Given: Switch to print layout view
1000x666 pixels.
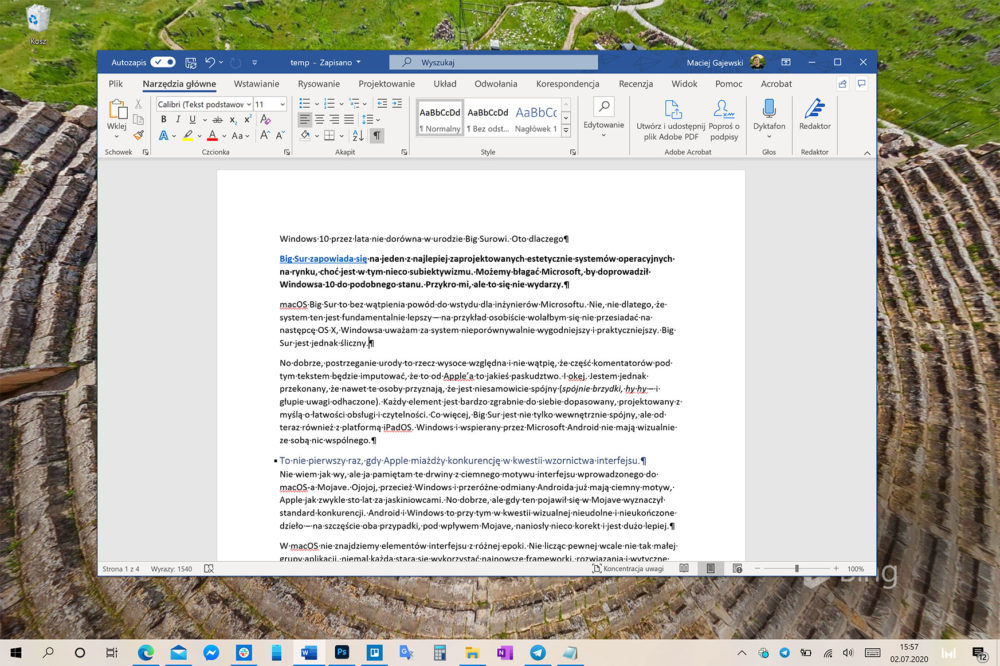Looking at the screenshot, I should coord(710,568).
